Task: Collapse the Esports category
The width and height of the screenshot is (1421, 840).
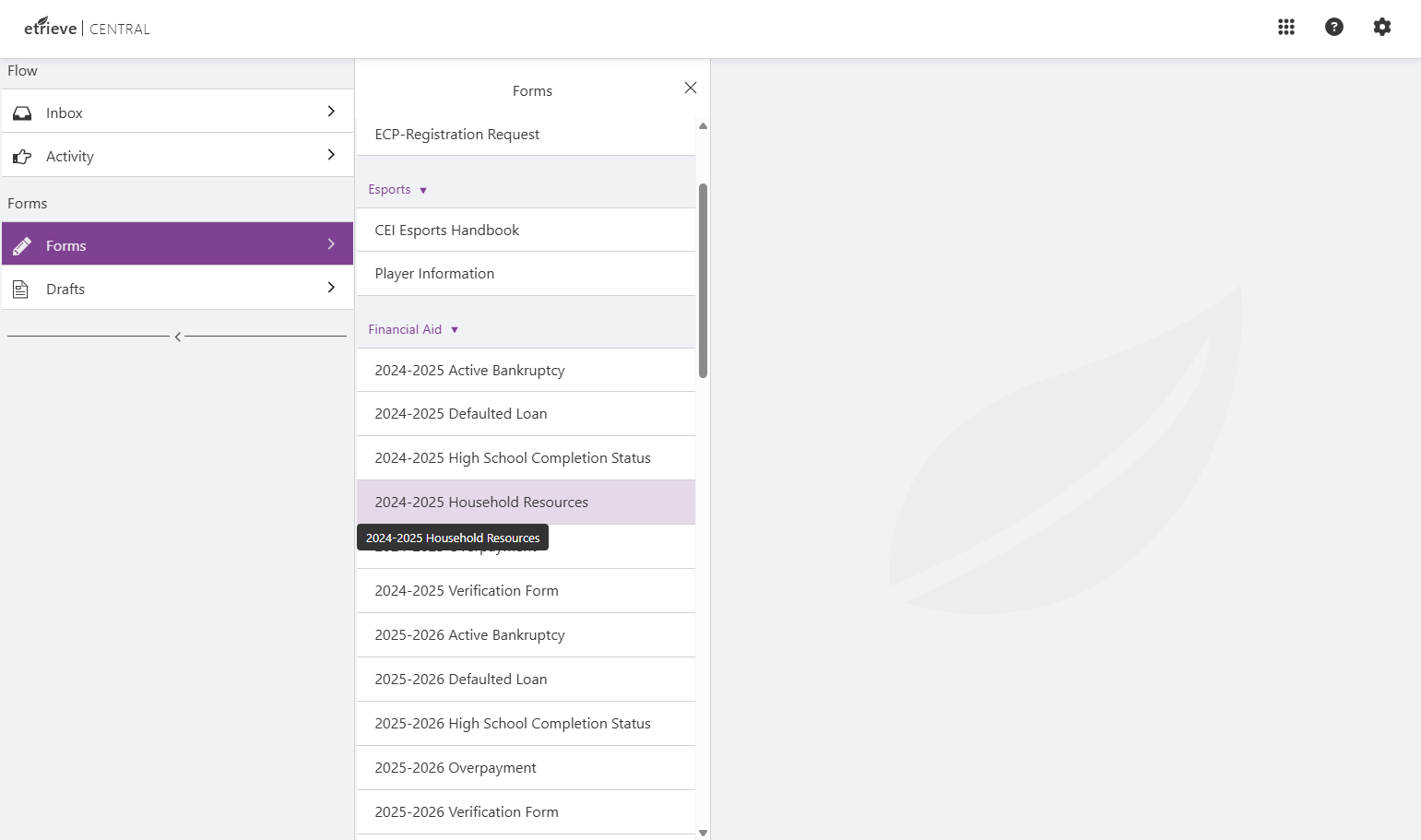Action: (397, 190)
